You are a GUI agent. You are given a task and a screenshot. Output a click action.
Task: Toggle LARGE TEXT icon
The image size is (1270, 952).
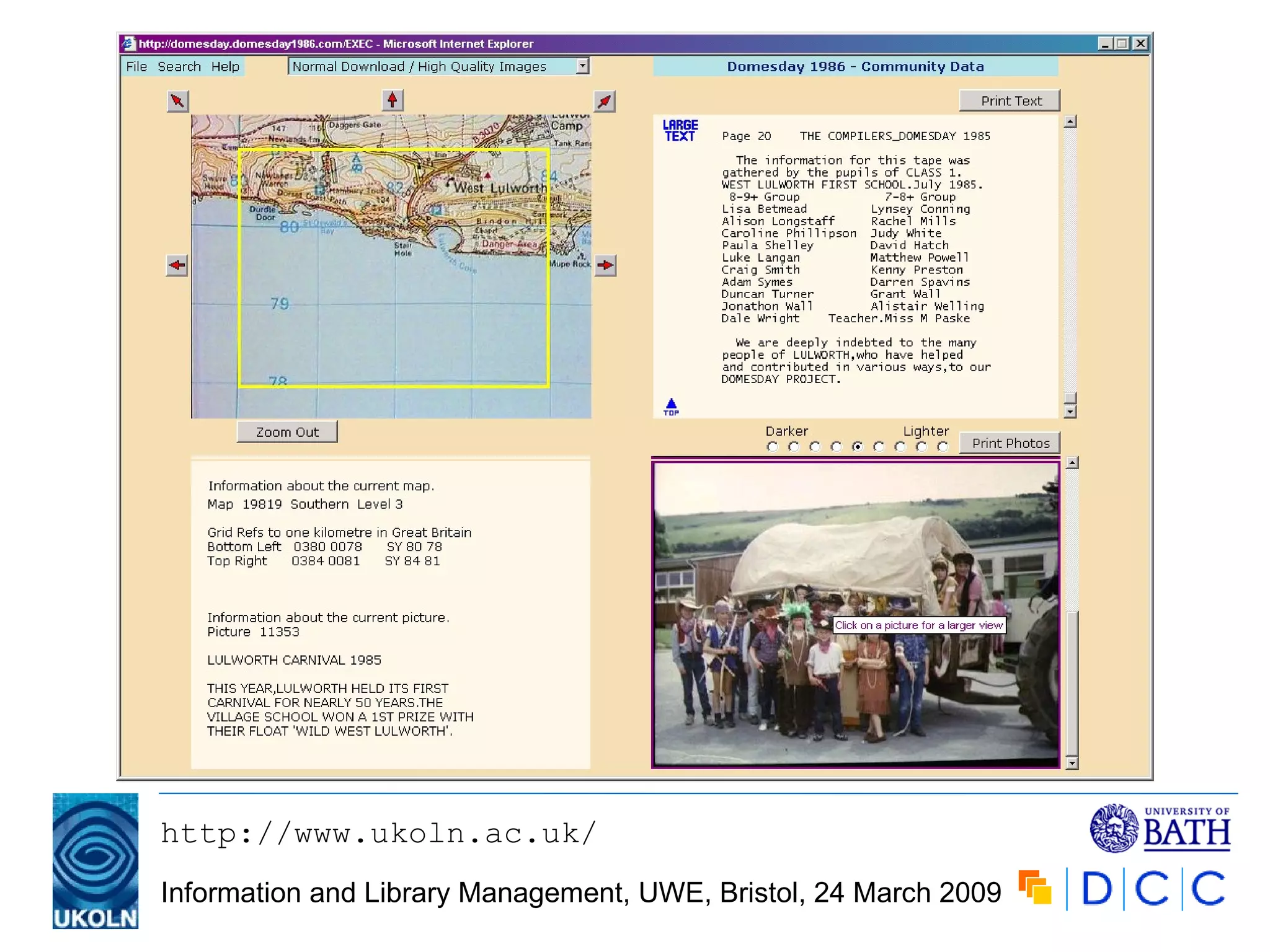680,131
